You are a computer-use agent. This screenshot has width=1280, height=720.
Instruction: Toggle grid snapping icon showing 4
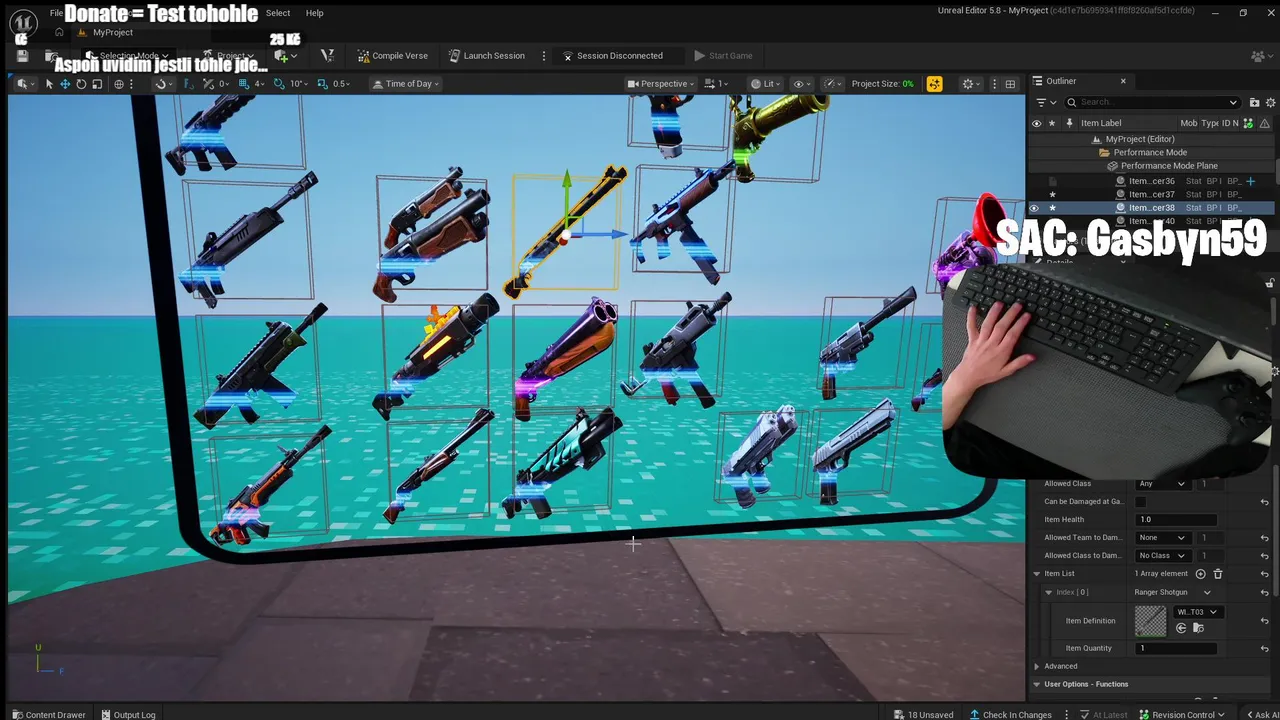pyautogui.click(x=243, y=84)
